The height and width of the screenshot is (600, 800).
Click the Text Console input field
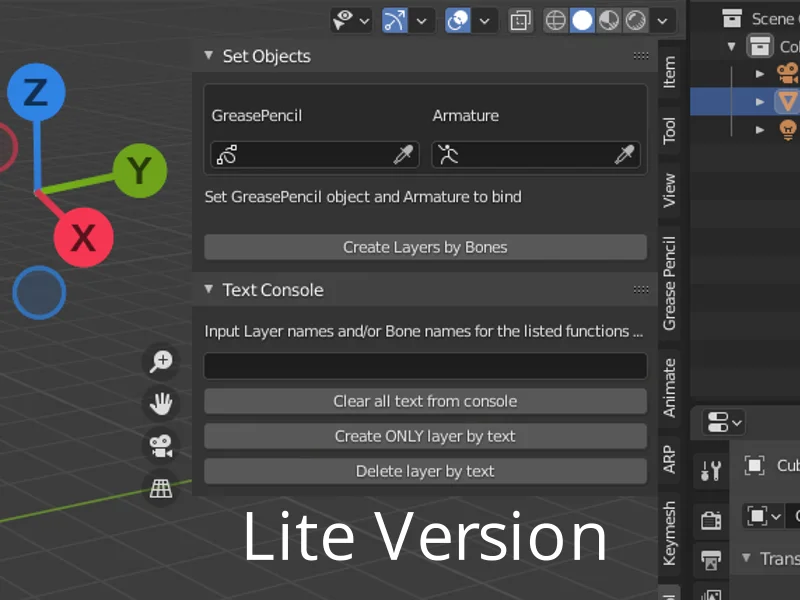tap(425, 366)
